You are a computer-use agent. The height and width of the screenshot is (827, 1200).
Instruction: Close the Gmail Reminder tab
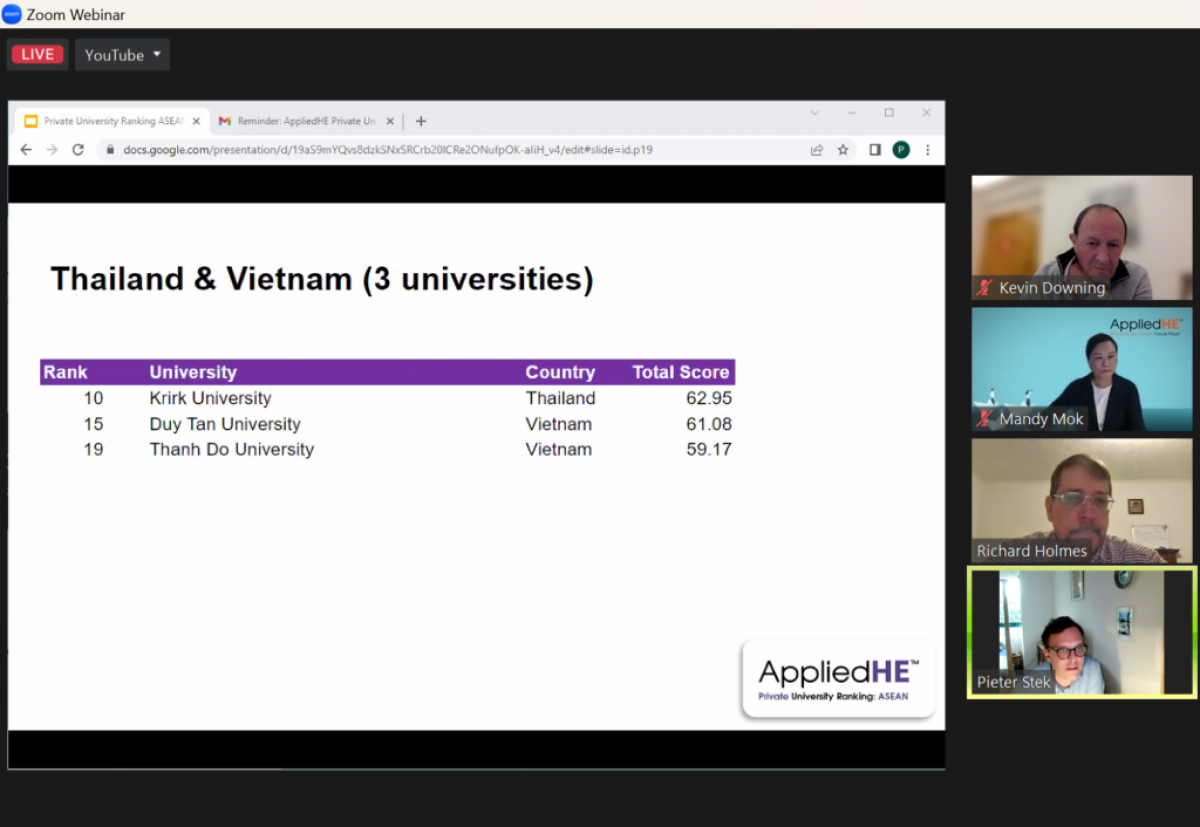390,121
